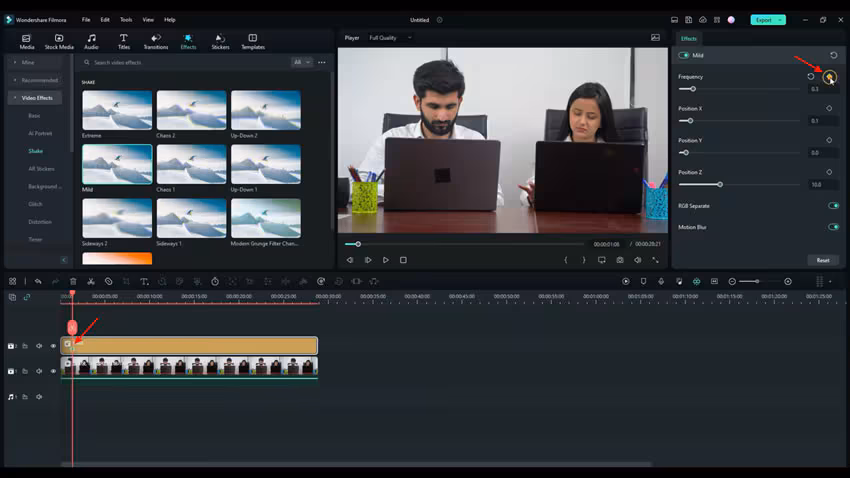
Task: Click the split scissors icon in timeline toolbar
Action: [90, 282]
